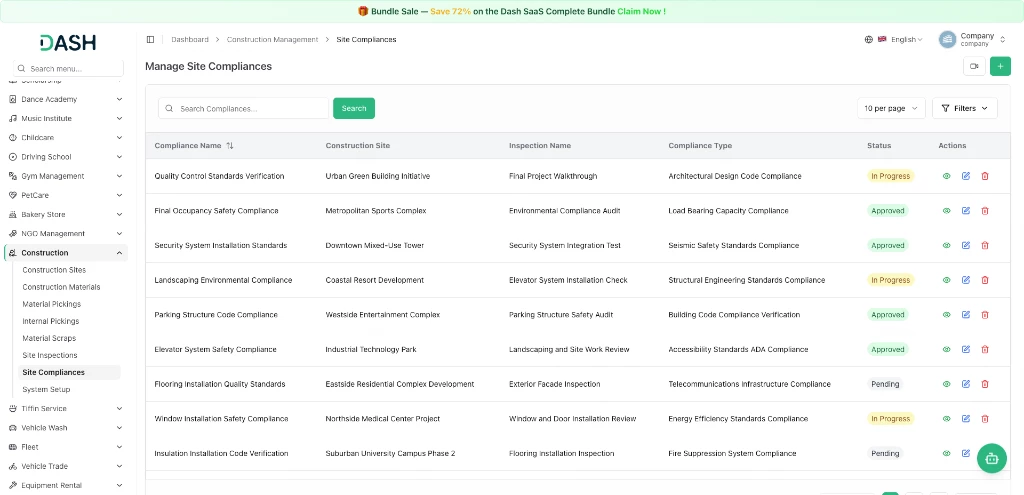Screen dimensions: 1024x495
Task: View Landscaping Environmental Compliance details
Action: click(x=946, y=280)
